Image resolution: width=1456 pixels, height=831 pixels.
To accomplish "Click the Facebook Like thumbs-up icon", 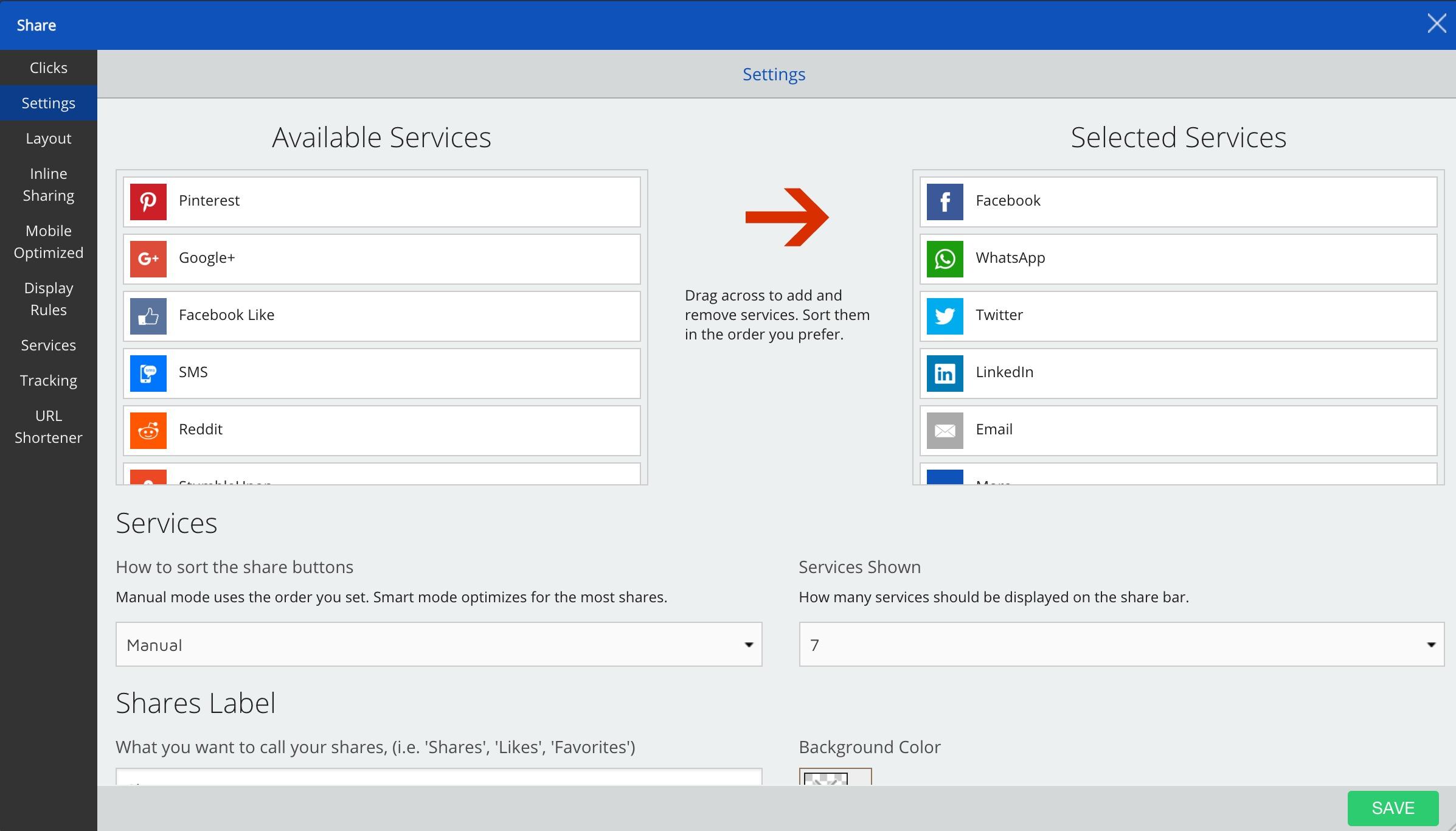I will [x=148, y=316].
